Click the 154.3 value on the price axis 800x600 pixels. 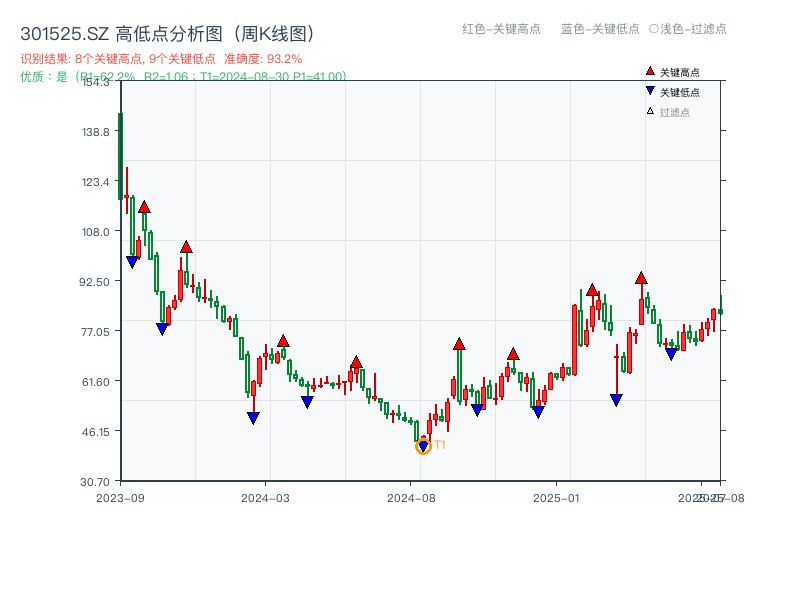[98, 85]
